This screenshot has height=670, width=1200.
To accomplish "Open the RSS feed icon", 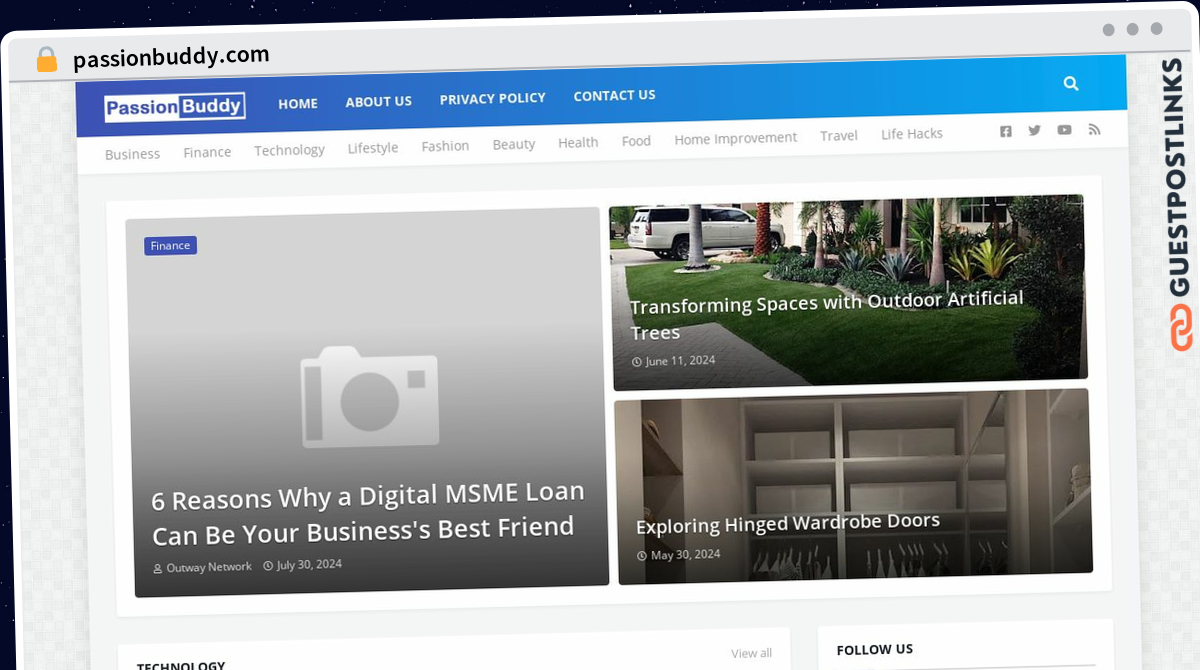I will point(1094,129).
